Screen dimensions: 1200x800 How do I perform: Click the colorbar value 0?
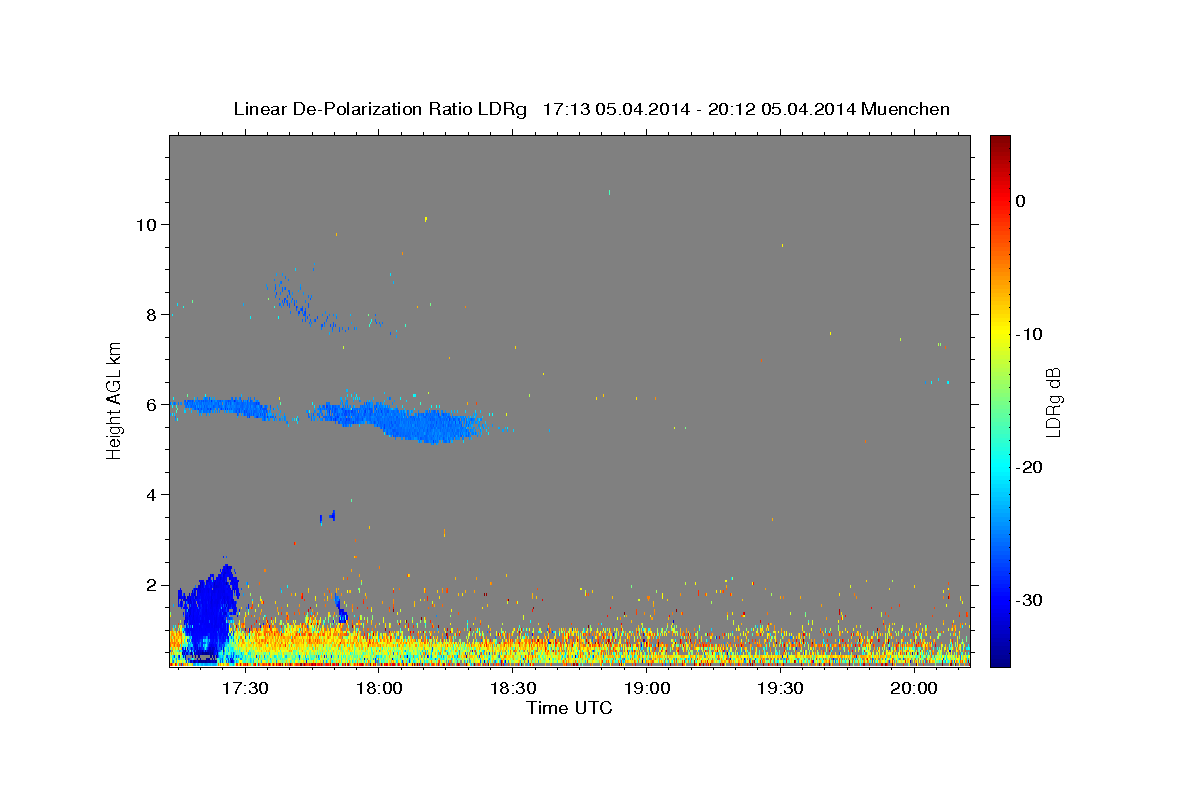1021,201
